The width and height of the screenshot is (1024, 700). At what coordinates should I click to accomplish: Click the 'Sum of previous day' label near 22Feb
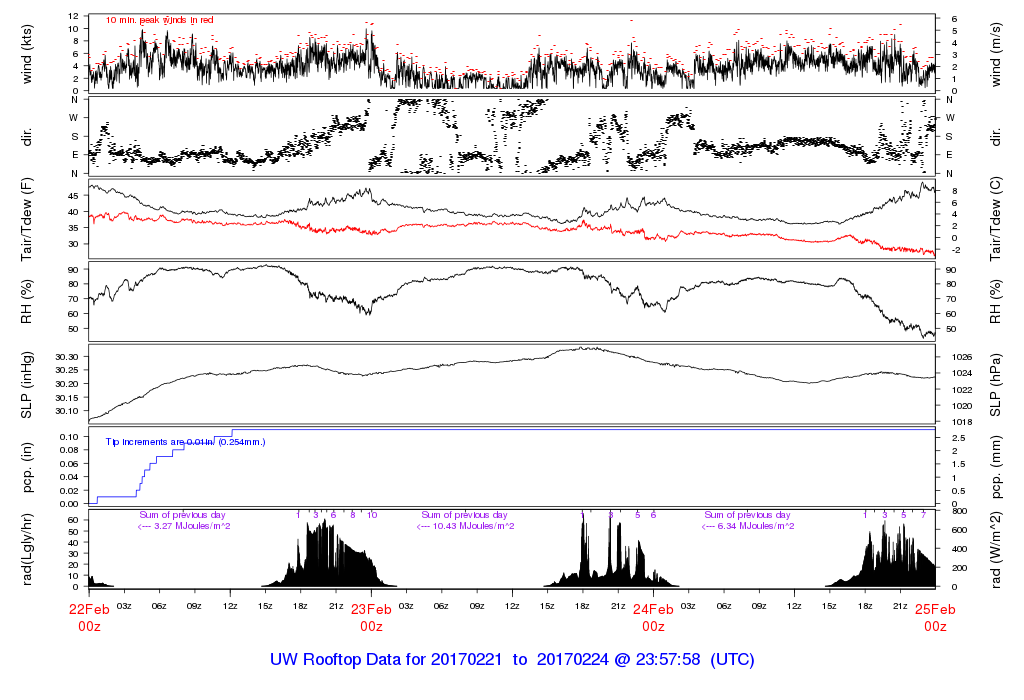click(x=182, y=515)
